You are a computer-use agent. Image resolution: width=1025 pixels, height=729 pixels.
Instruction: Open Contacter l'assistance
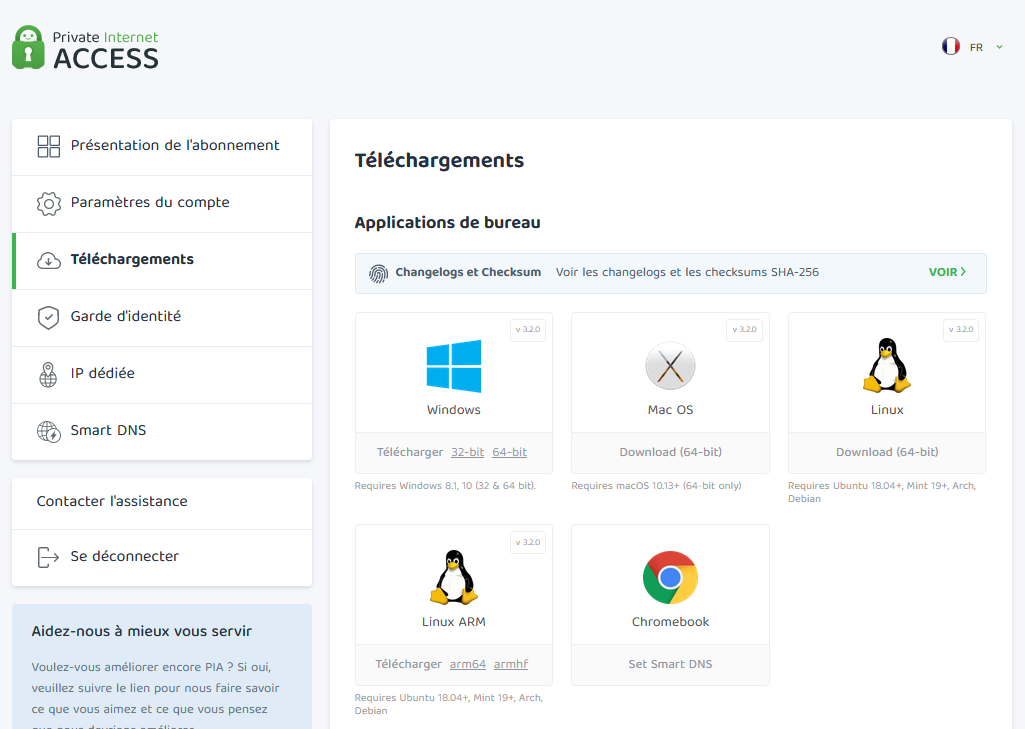(162, 502)
